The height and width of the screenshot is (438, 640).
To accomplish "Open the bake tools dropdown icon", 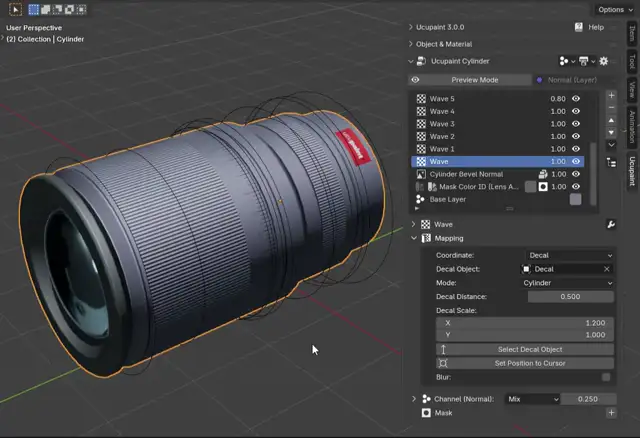I will coord(587,61).
